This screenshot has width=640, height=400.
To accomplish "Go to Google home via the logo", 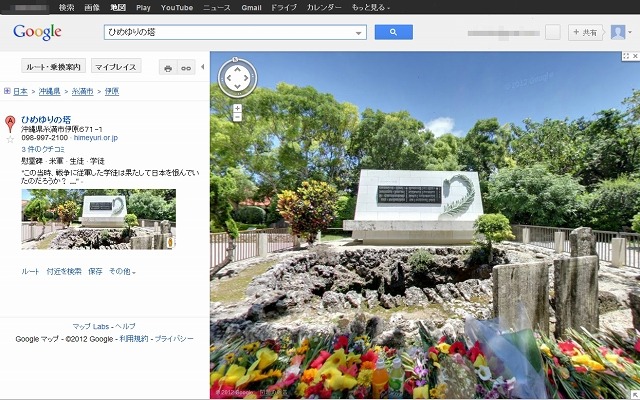I will coord(37,32).
